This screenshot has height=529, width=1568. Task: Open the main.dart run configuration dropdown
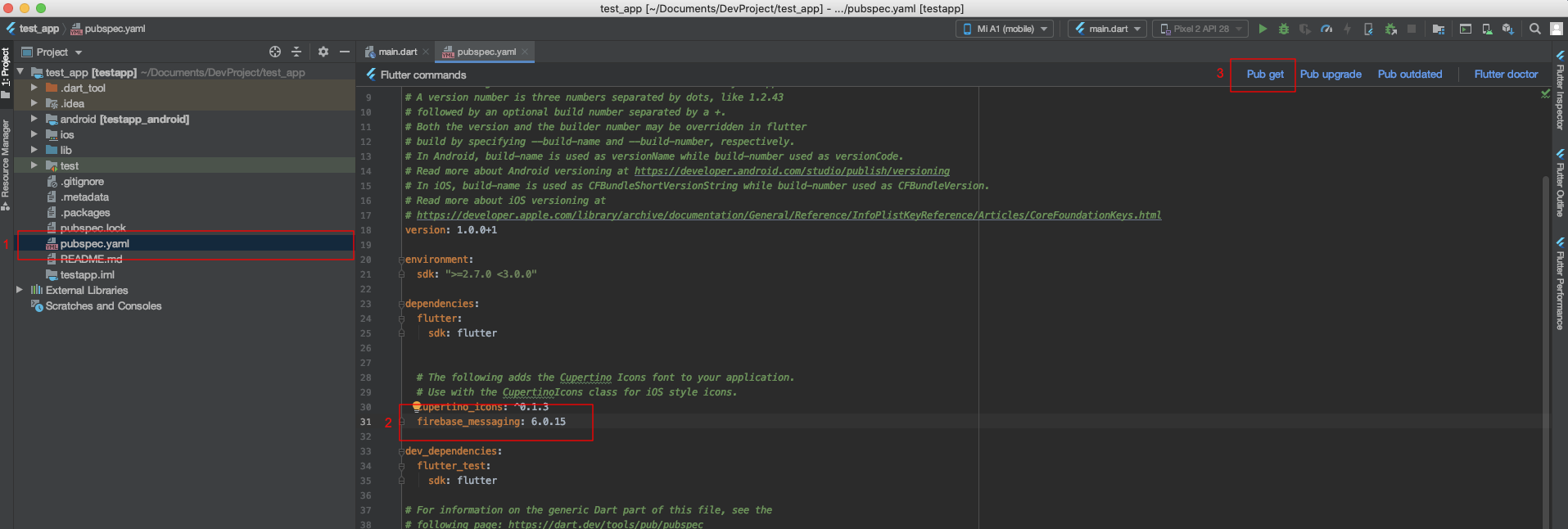(x=1107, y=29)
